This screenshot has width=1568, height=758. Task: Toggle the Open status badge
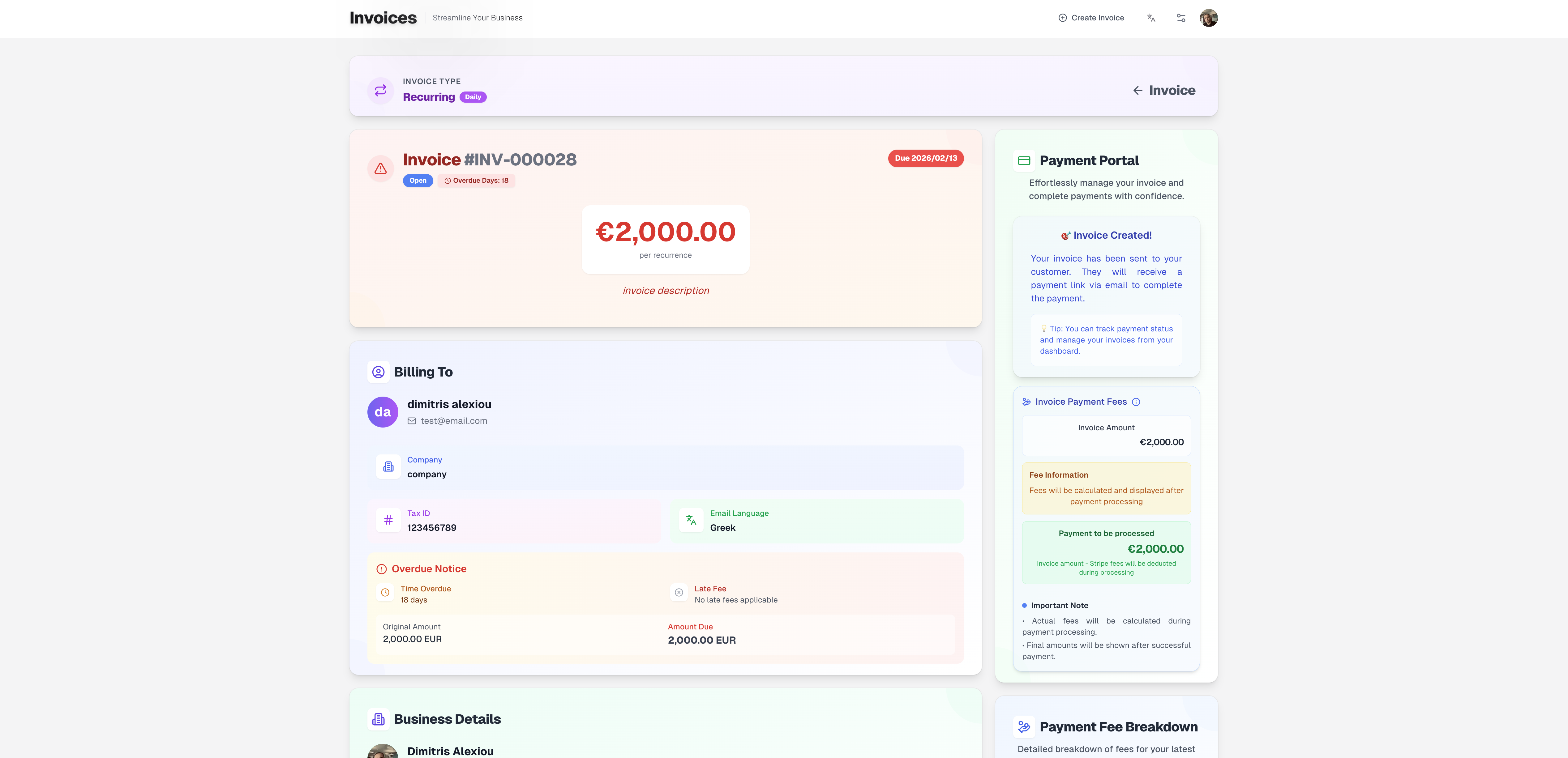pos(418,180)
